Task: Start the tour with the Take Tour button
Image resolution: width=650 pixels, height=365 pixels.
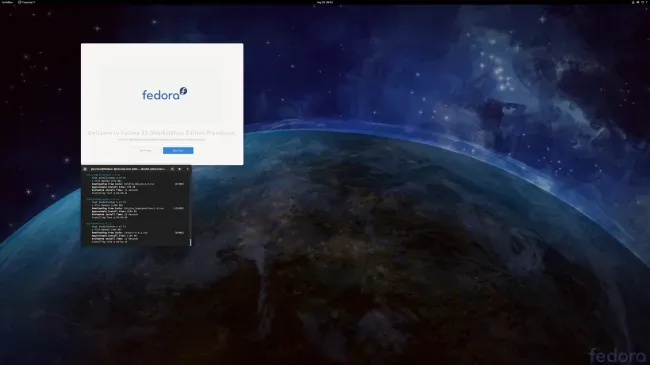Action: point(178,151)
